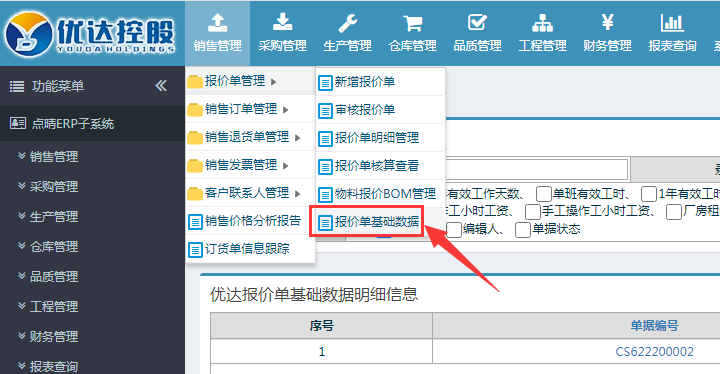Image resolution: width=720 pixels, height=374 pixels.
Task: Open 销售价格分析报告 menu entry
Action: point(250,221)
